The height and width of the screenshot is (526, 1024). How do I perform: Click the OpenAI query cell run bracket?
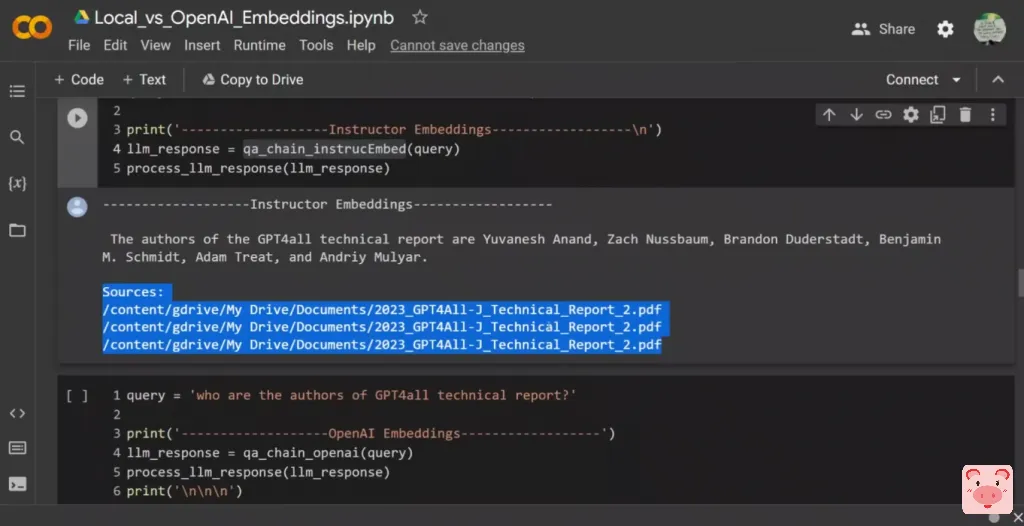coord(77,396)
